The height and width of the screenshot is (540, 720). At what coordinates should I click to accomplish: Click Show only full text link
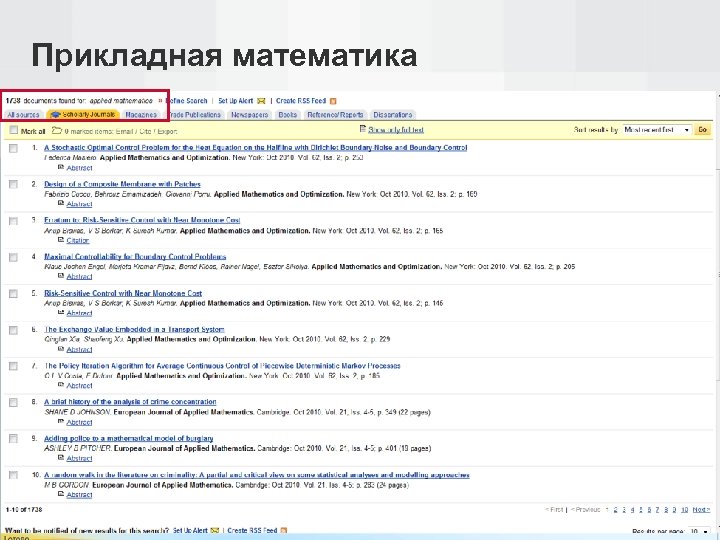click(396, 130)
